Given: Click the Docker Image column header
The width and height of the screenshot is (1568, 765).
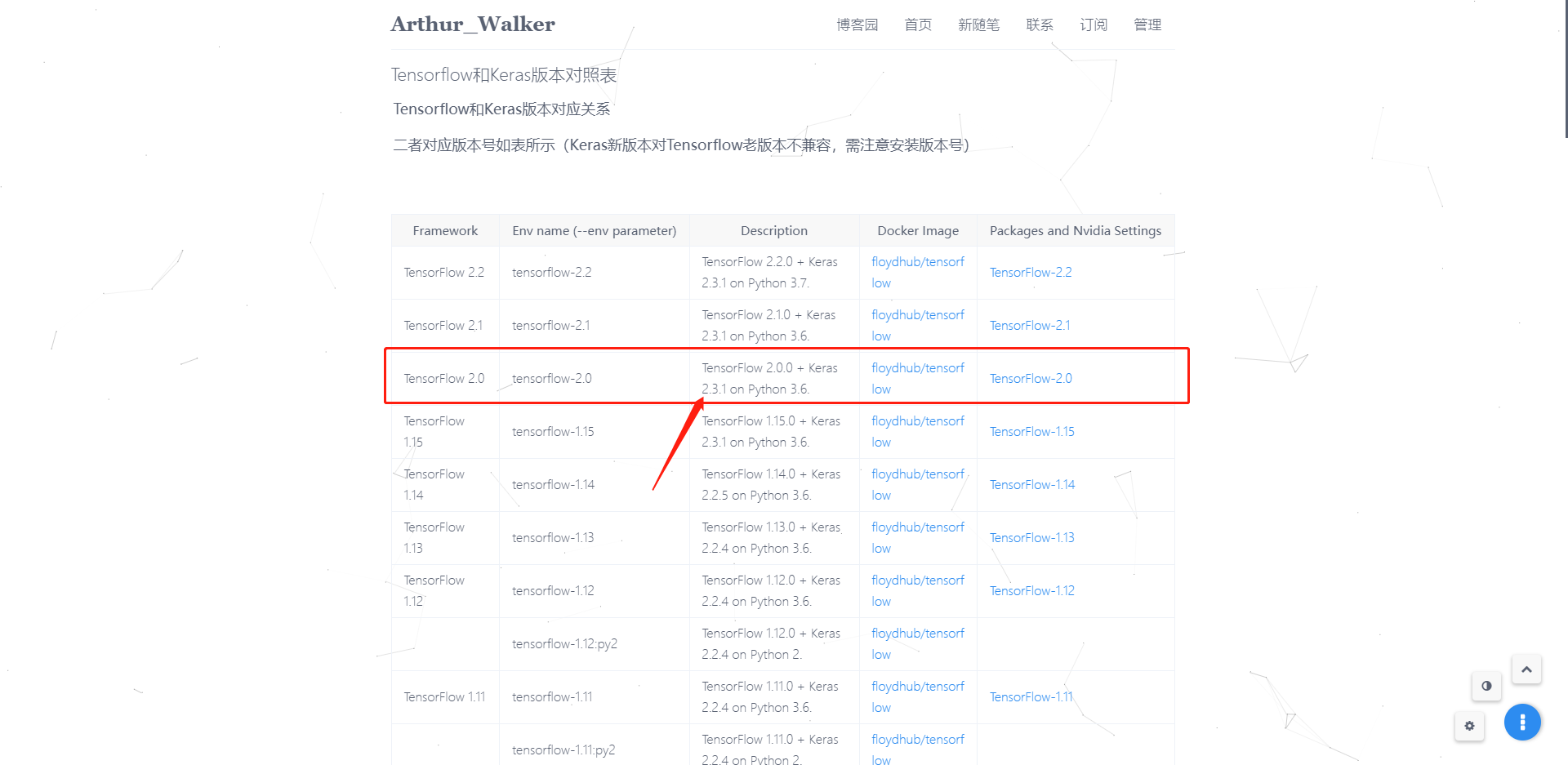Looking at the screenshot, I should click(918, 231).
